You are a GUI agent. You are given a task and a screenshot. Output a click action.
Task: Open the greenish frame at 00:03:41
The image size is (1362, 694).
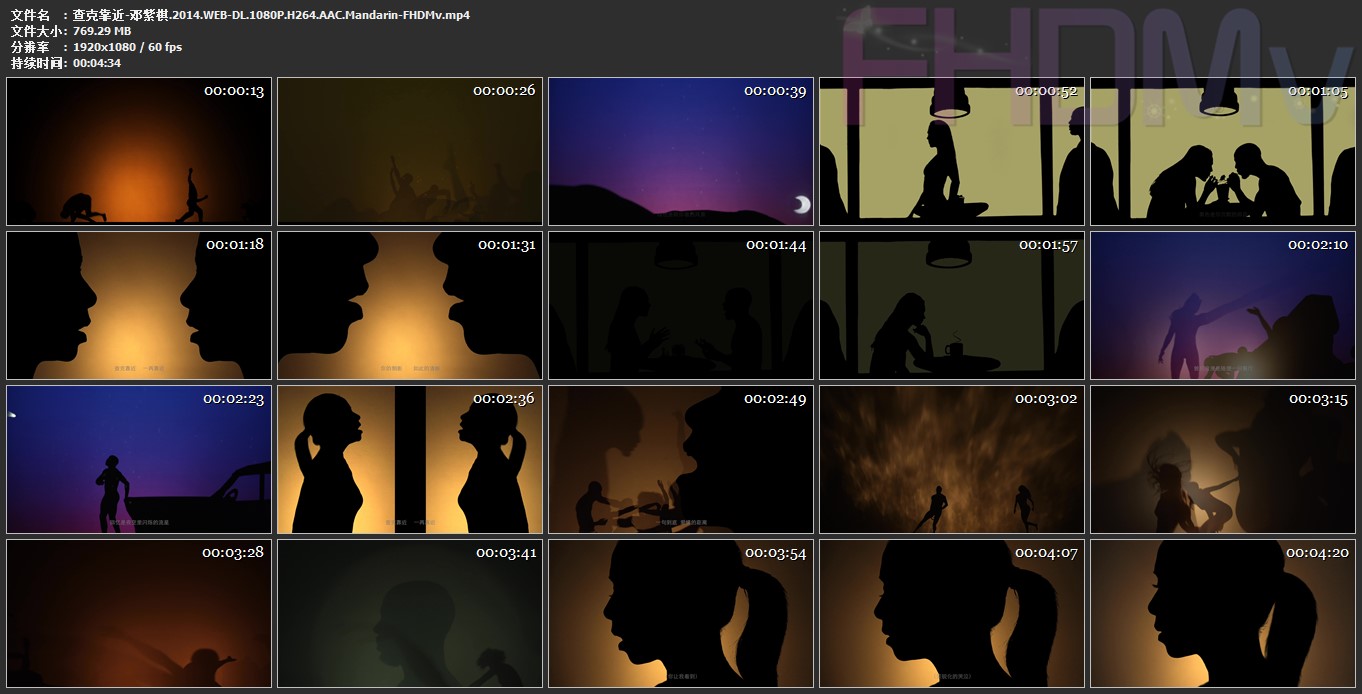[x=410, y=613]
